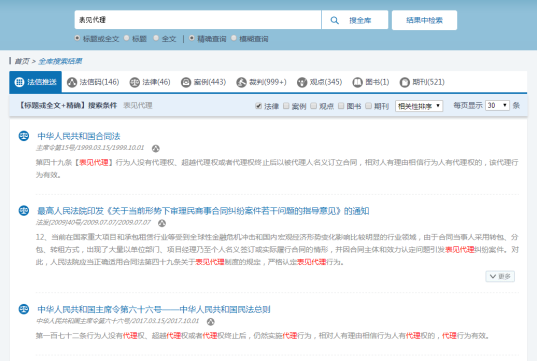Image resolution: width=538 pixels, height=362 pixels.
Task: Go to 首页 breadcrumb link
Action: click(x=22, y=61)
